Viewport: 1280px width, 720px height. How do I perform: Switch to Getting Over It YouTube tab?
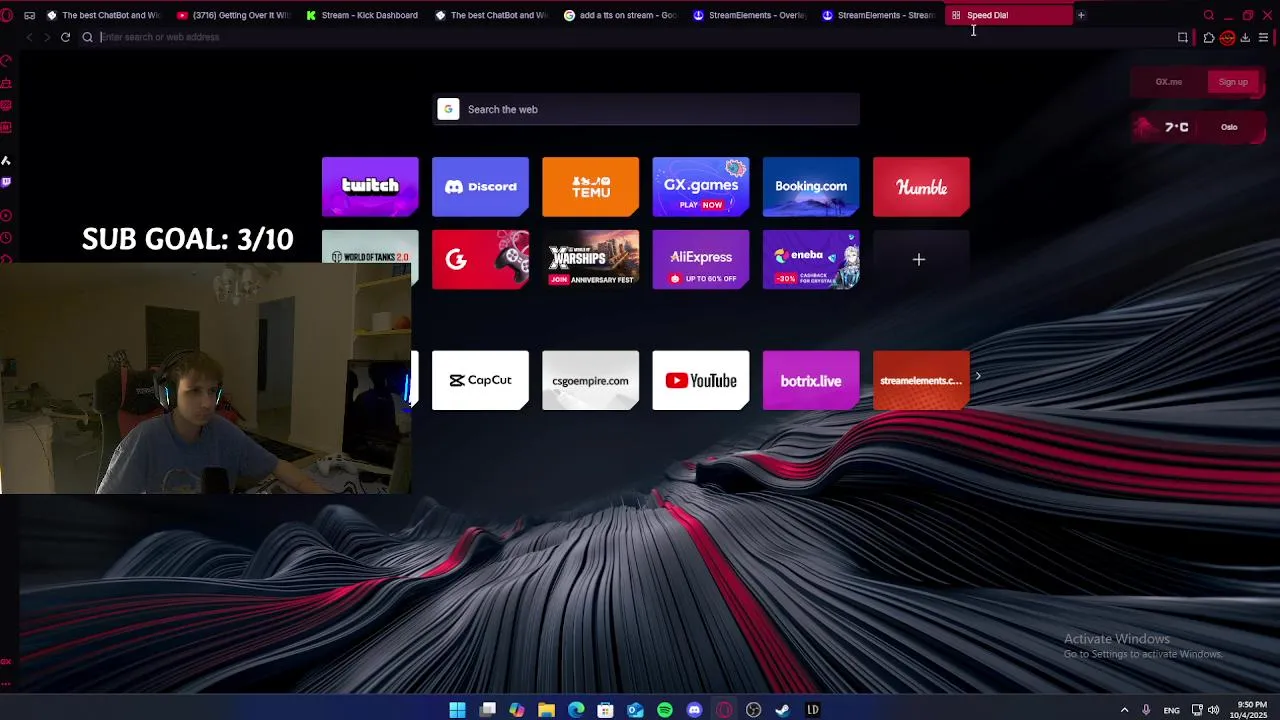point(233,15)
